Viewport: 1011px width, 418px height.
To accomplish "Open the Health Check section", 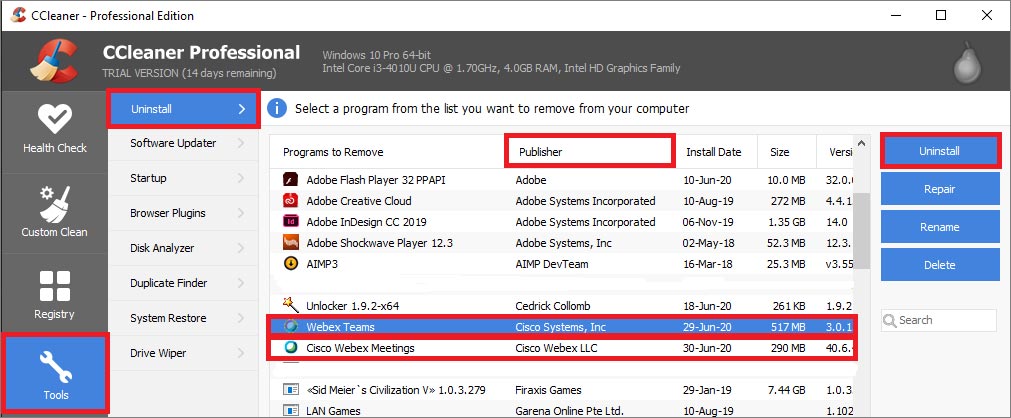I will click(54, 131).
